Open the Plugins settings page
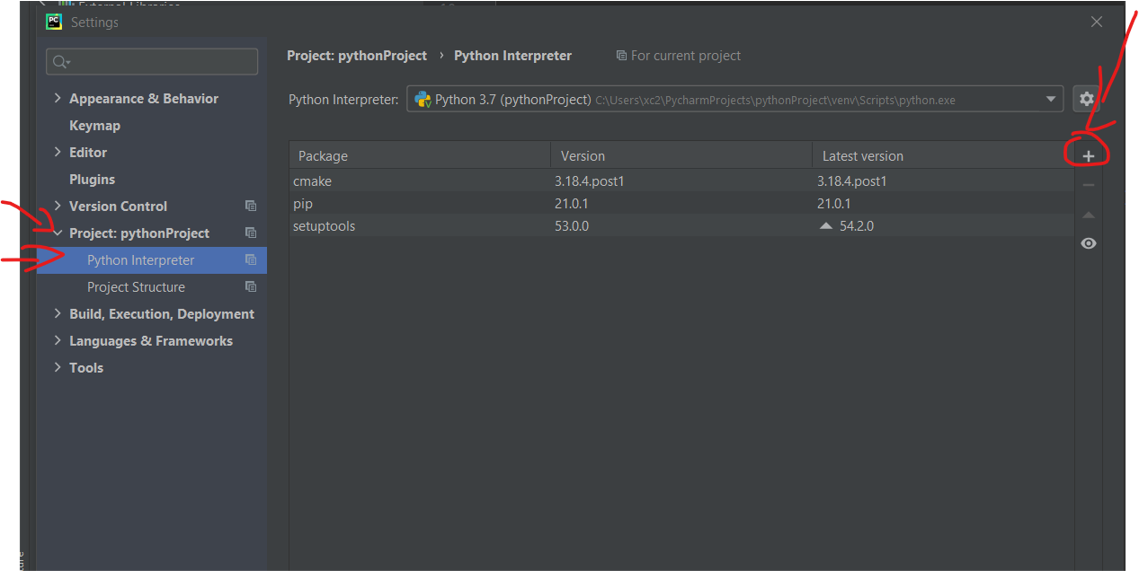This screenshot has height=571, width=1139. [x=92, y=179]
